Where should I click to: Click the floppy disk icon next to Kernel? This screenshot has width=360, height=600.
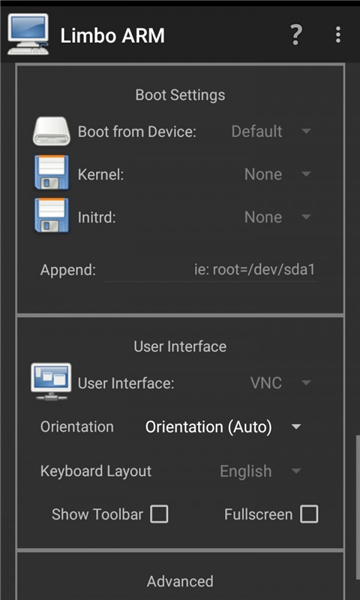52,172
